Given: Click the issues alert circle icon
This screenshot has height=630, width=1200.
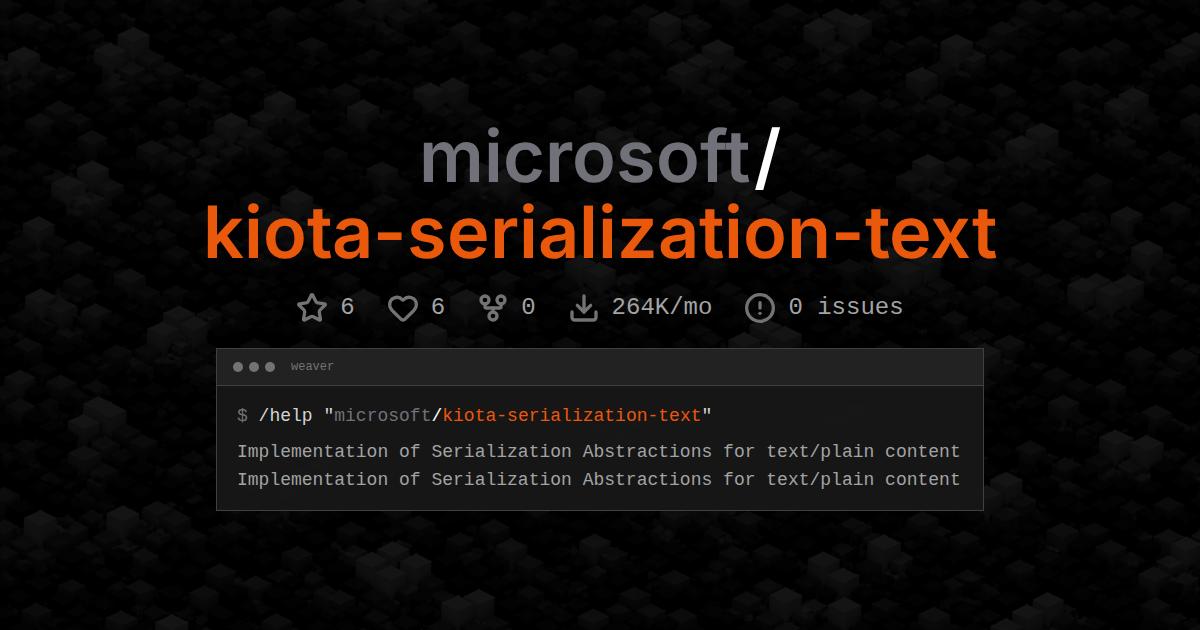Looking at the screenshot, I should [x=760, y=308].
